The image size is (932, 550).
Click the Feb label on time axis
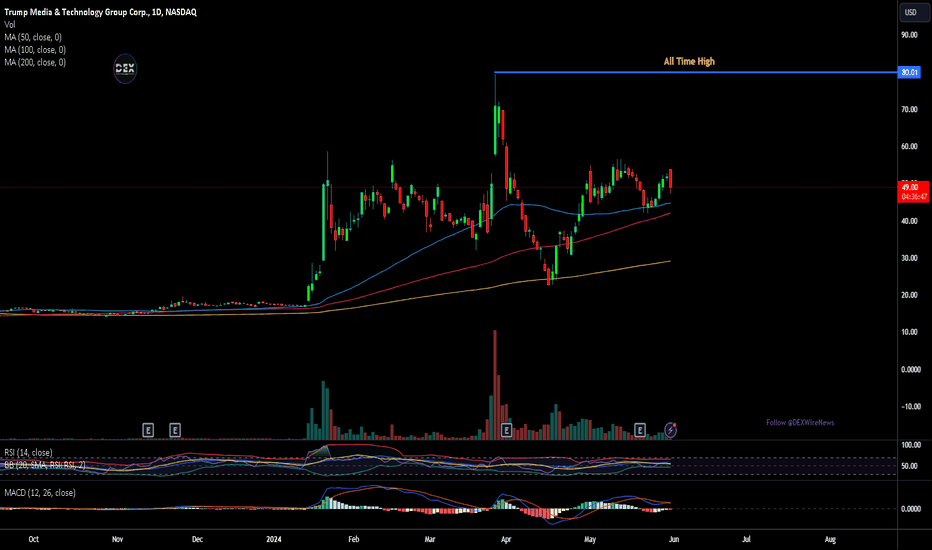click(x=354, y=539)
